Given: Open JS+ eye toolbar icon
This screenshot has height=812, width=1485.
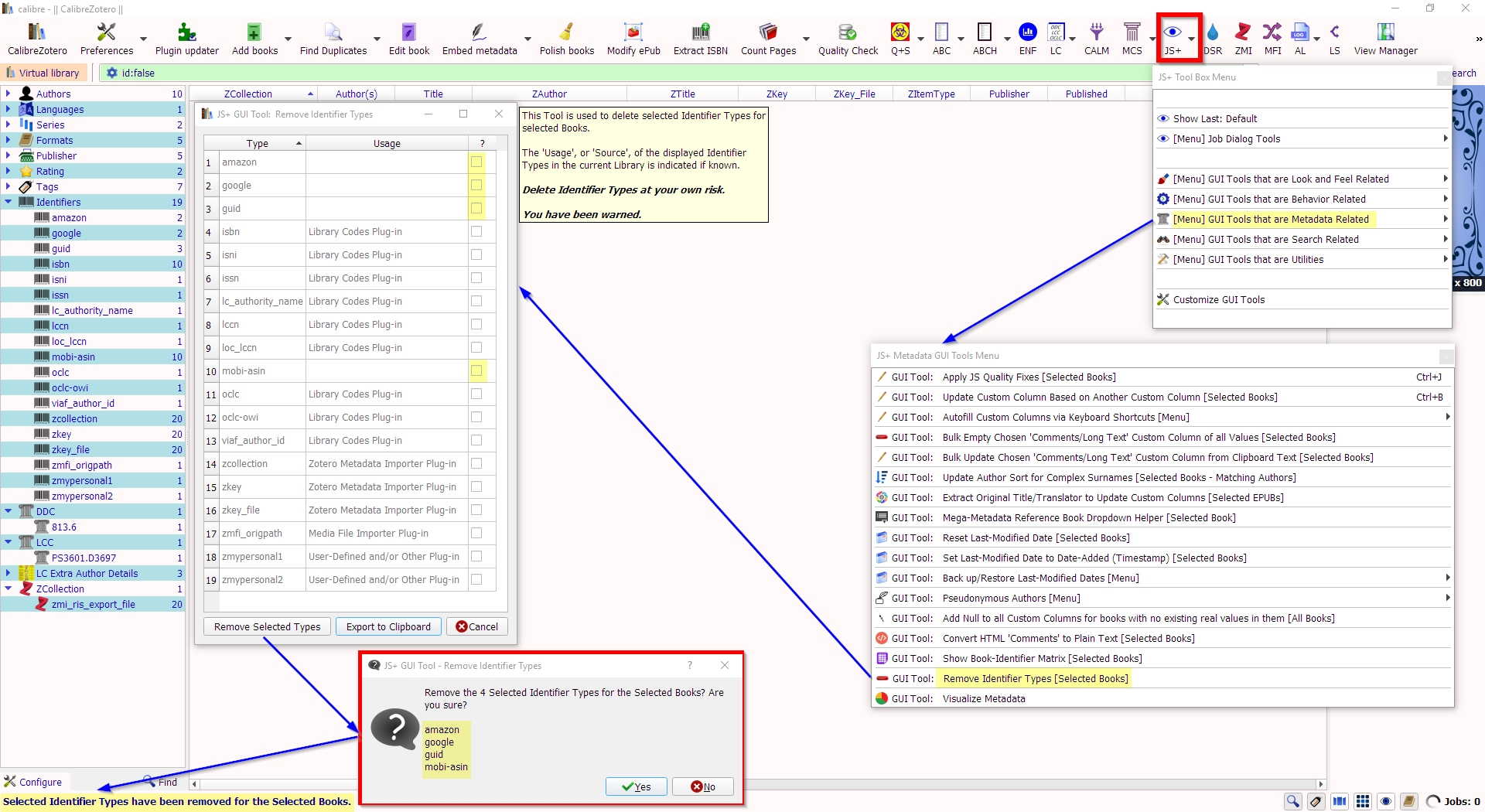Looking at the screenshot, I should 1173,37.
